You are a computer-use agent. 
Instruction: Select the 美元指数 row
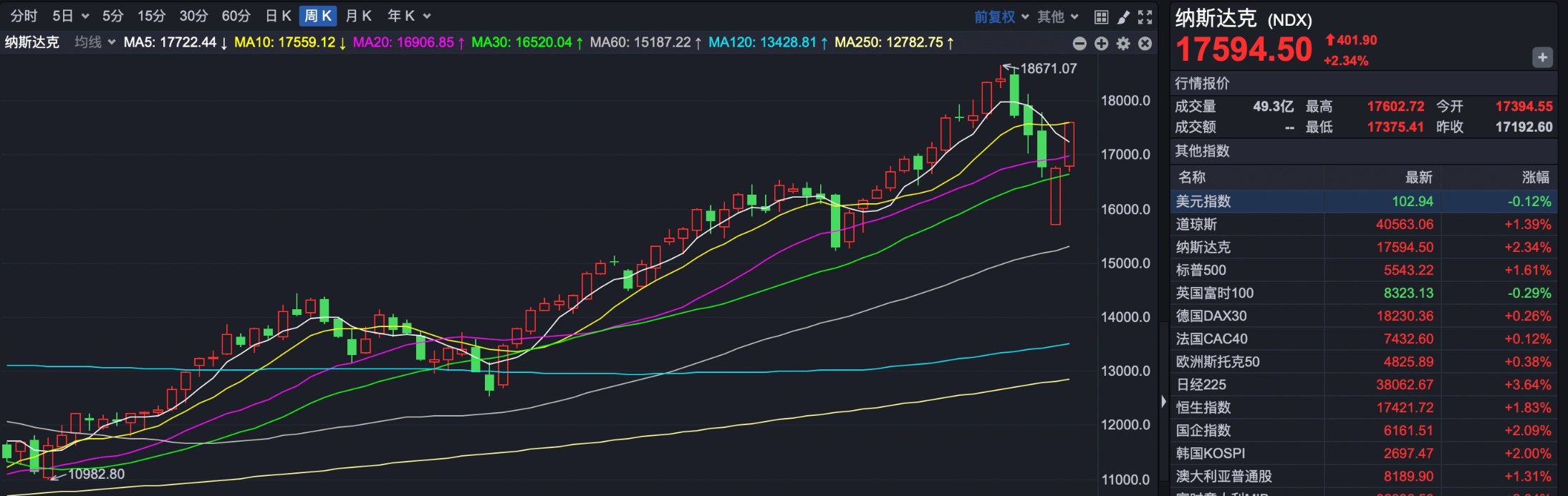click(x=1364, y=201)
